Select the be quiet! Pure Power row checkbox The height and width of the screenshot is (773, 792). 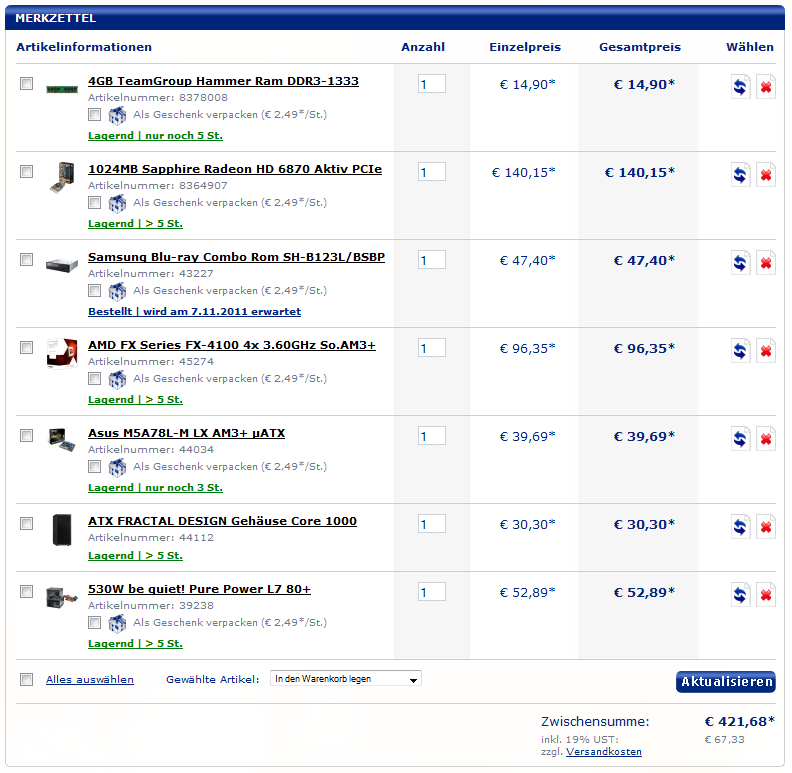click(x=26, y=591)
